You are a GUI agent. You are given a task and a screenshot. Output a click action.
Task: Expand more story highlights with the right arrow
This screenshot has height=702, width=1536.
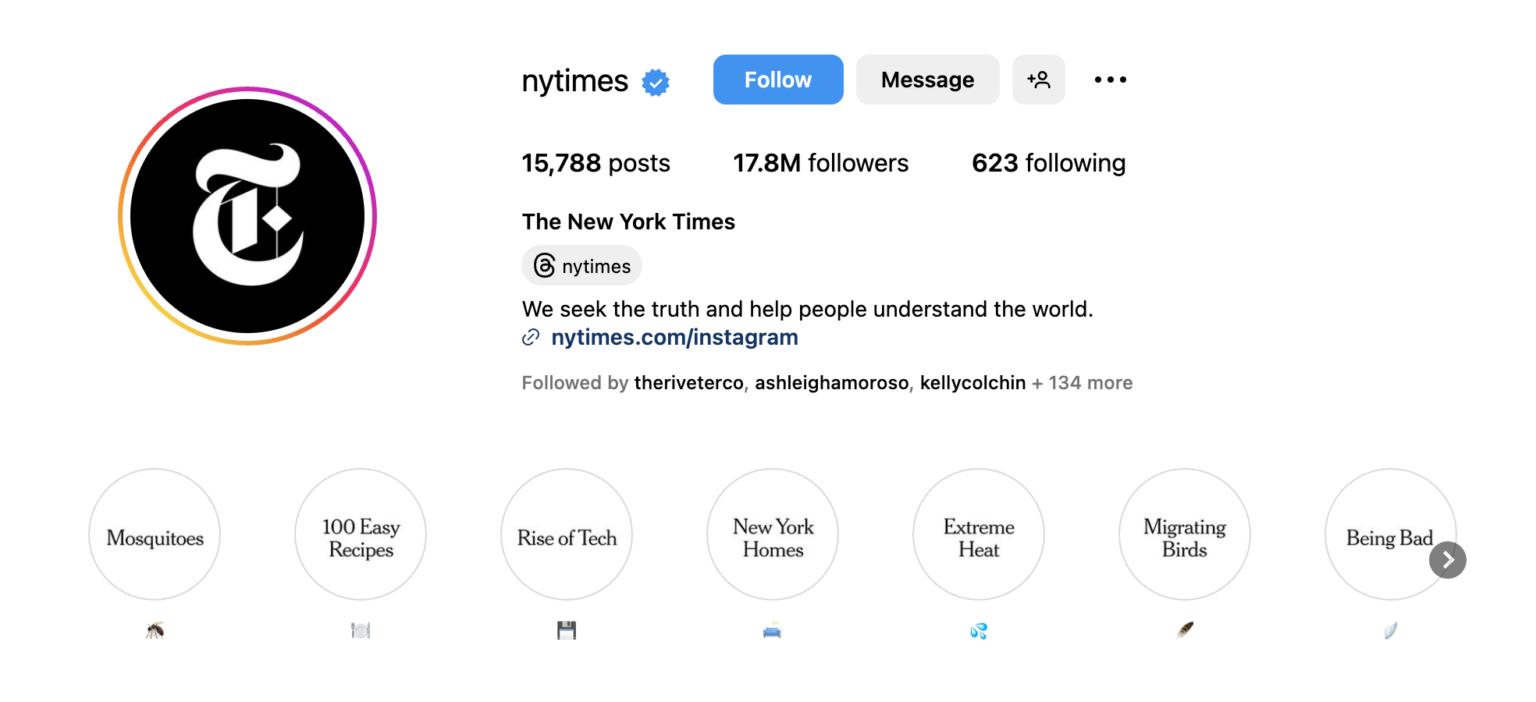tap(1447, 560)
